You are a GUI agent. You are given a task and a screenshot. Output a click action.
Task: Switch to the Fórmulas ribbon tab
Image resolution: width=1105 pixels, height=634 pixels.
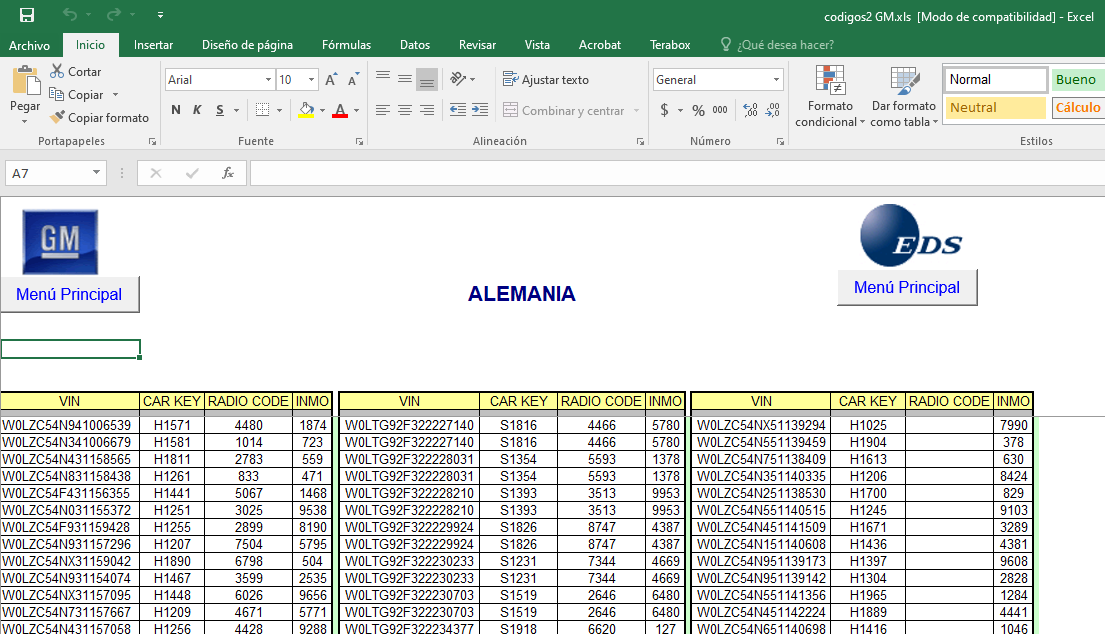(346, 45)
